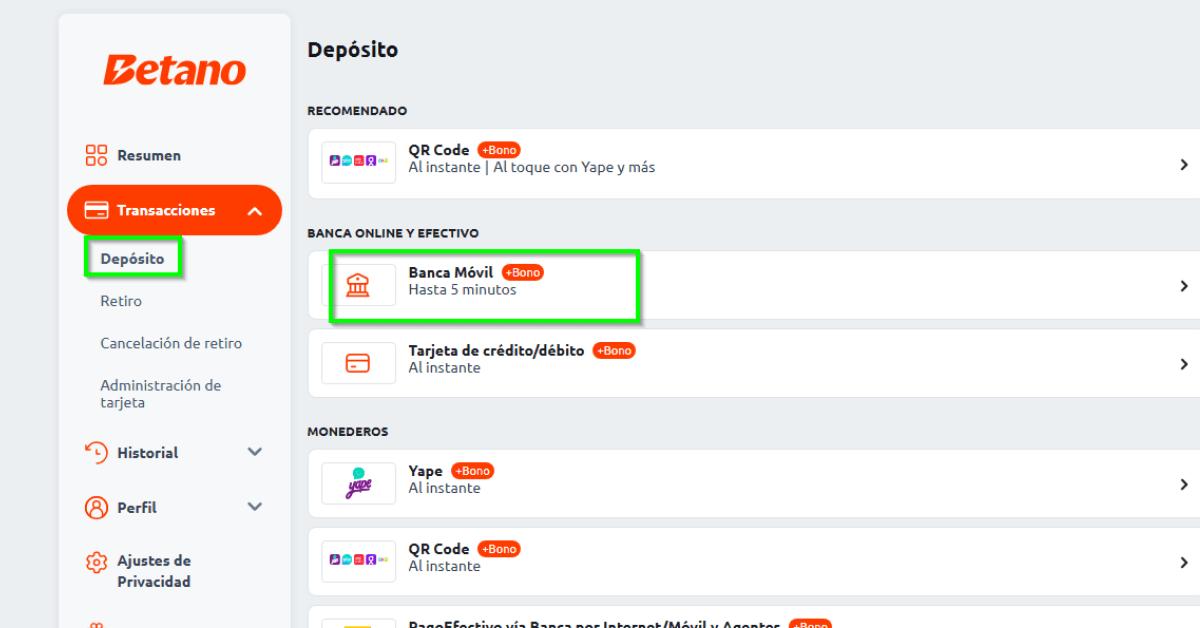Image resolution: width=1200 pixels, height=628 pixels.
Task: Go to Administración de tarjeta
Action: tap(160, 394)
